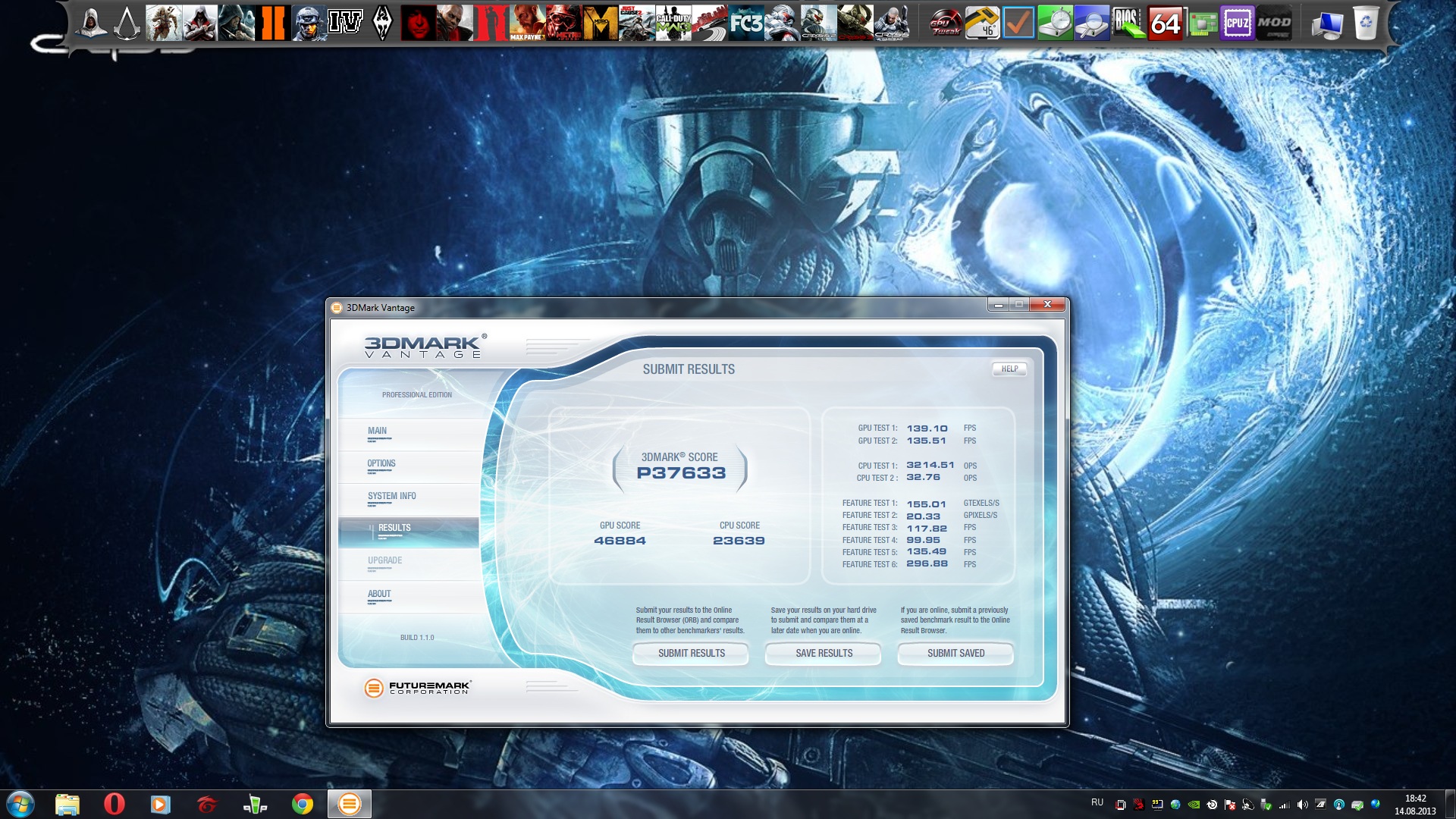
Task: Launch Call of Duty Black Ops II icon
Action: [273, 23]
